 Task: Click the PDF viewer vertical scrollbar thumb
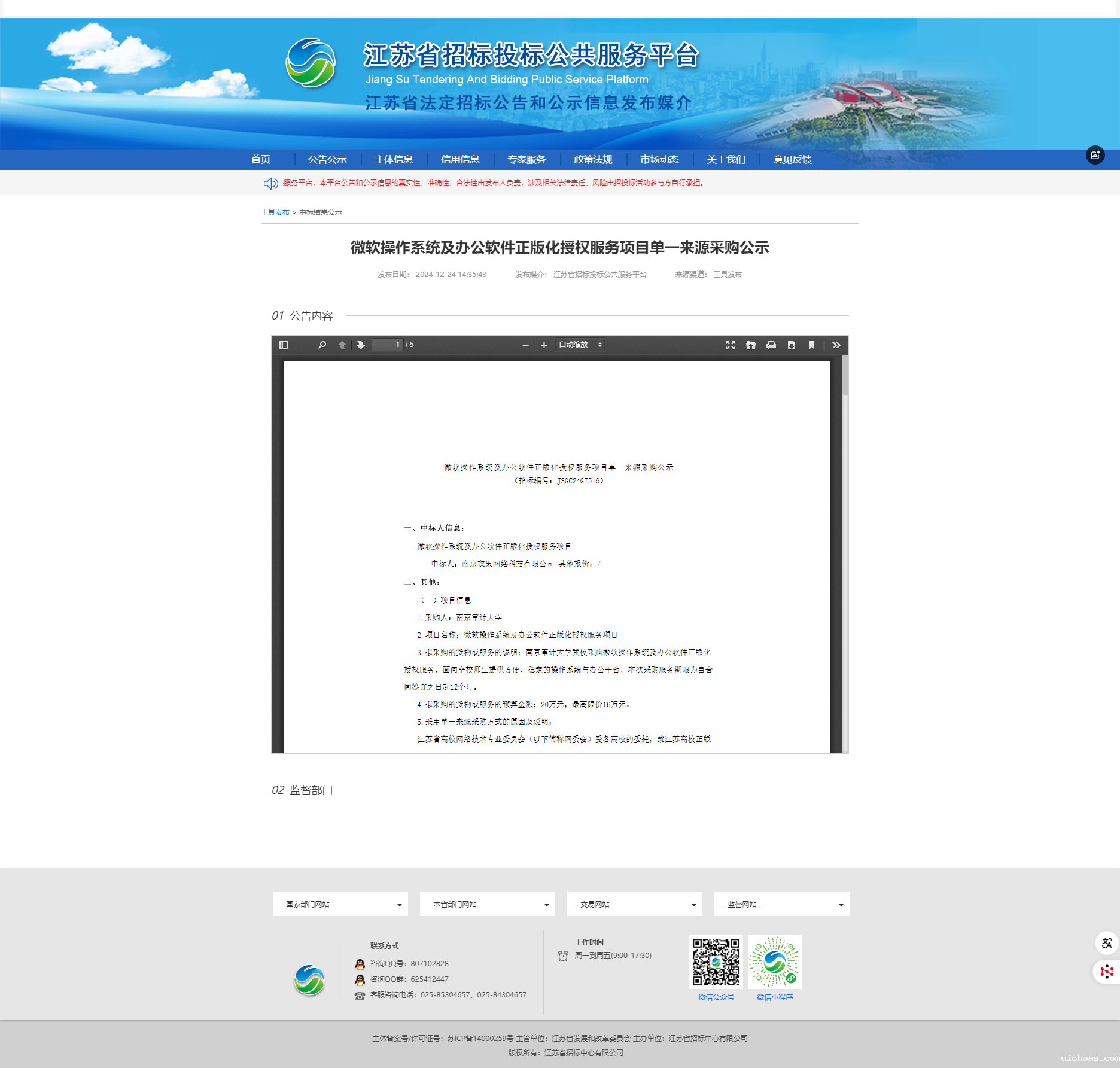tap(845, 376)
